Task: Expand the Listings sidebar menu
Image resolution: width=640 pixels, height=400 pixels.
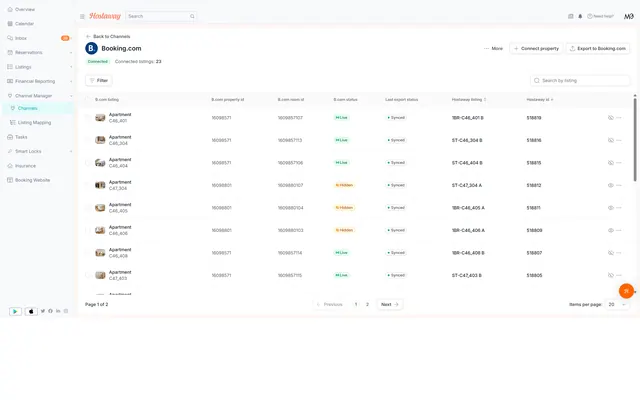Action: click(71, 67)
